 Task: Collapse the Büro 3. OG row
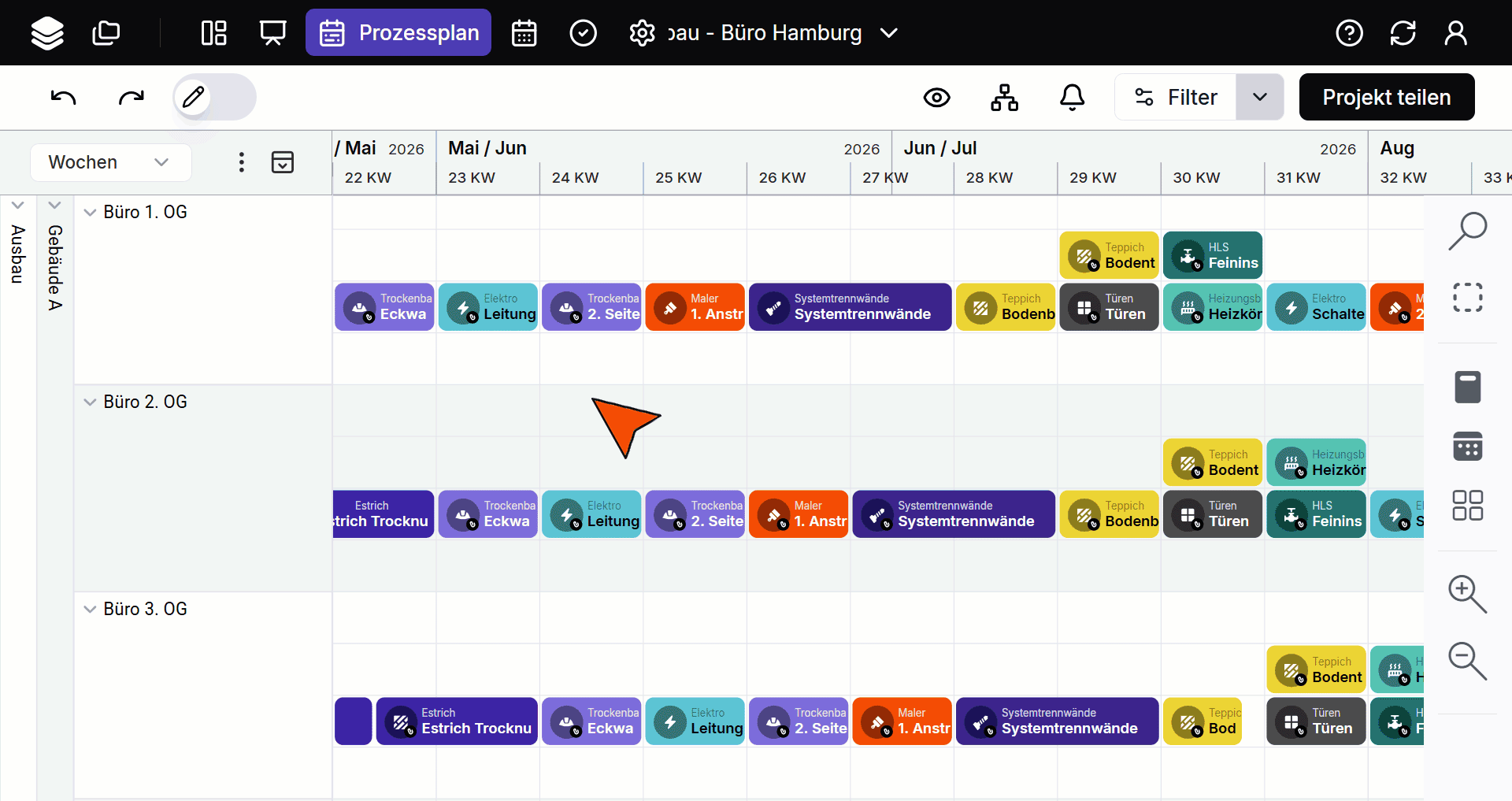click(x=90, y=610)
